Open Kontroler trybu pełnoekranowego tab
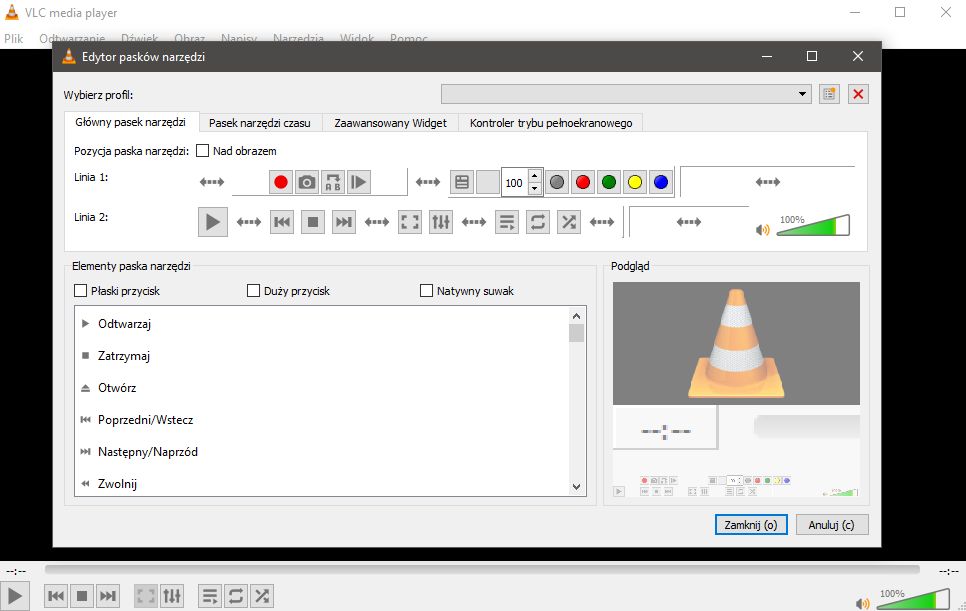This screenshot has height=611, width=966. click(551, 123)
